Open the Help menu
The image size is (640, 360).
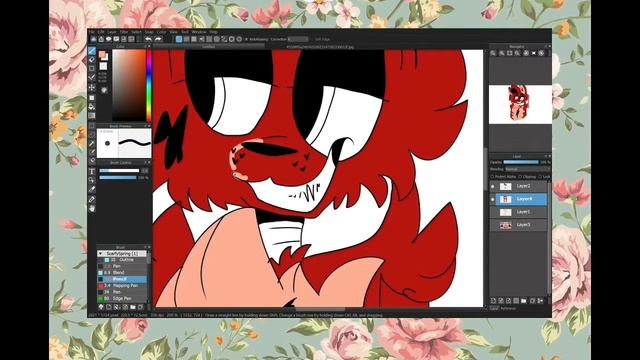pos(213,32)
